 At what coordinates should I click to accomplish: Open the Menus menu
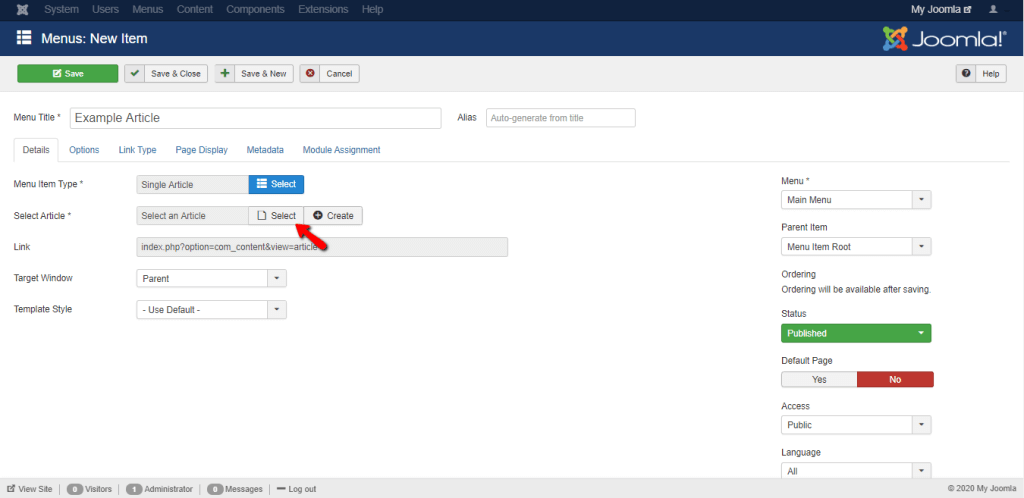[x=148, y=10]
